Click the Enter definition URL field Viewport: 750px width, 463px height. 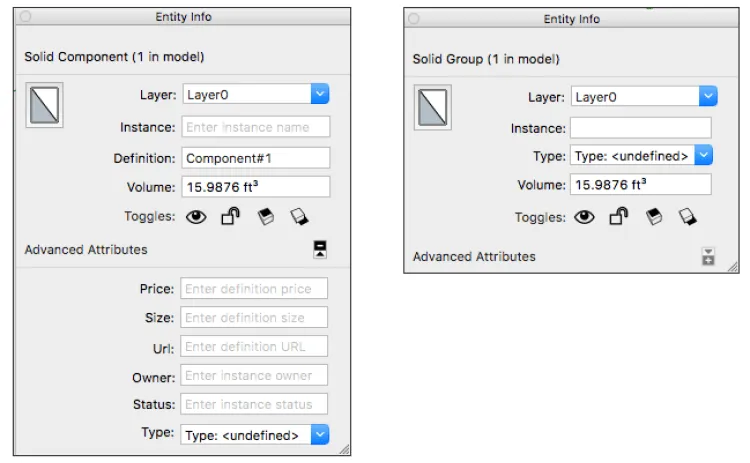(x=254, y=346)
